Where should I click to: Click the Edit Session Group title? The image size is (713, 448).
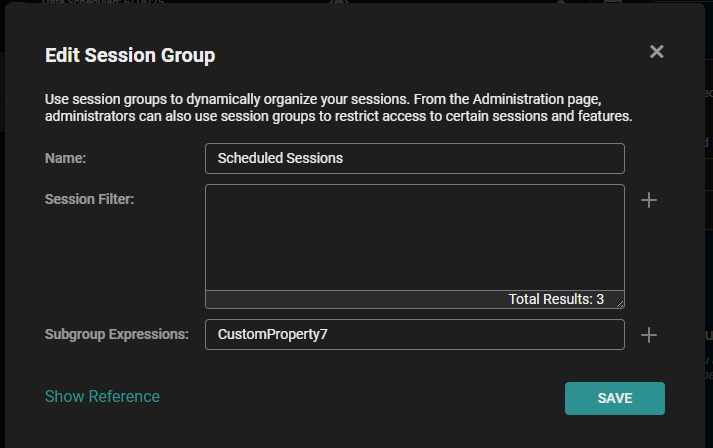point(130,55)
